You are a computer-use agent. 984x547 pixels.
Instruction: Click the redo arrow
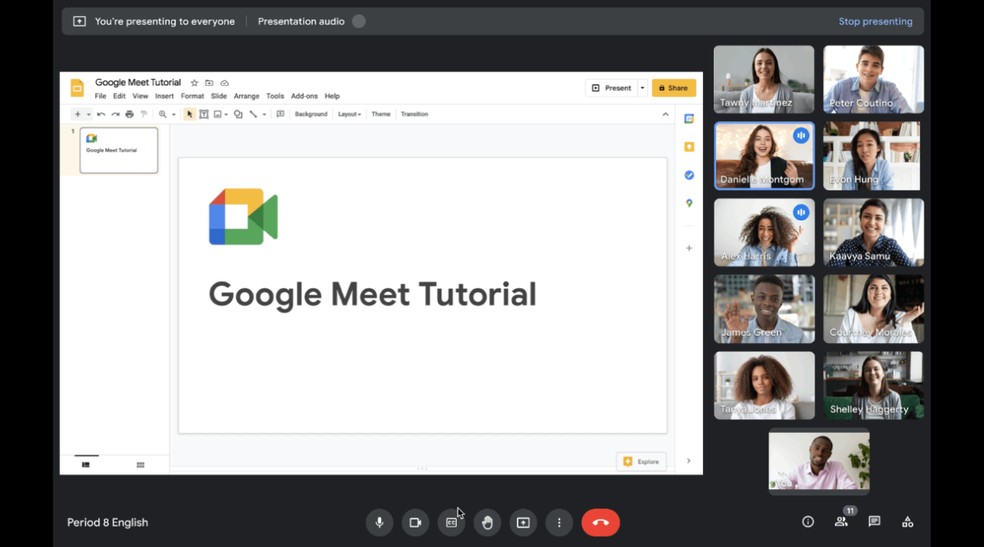(x=115, y=114)
